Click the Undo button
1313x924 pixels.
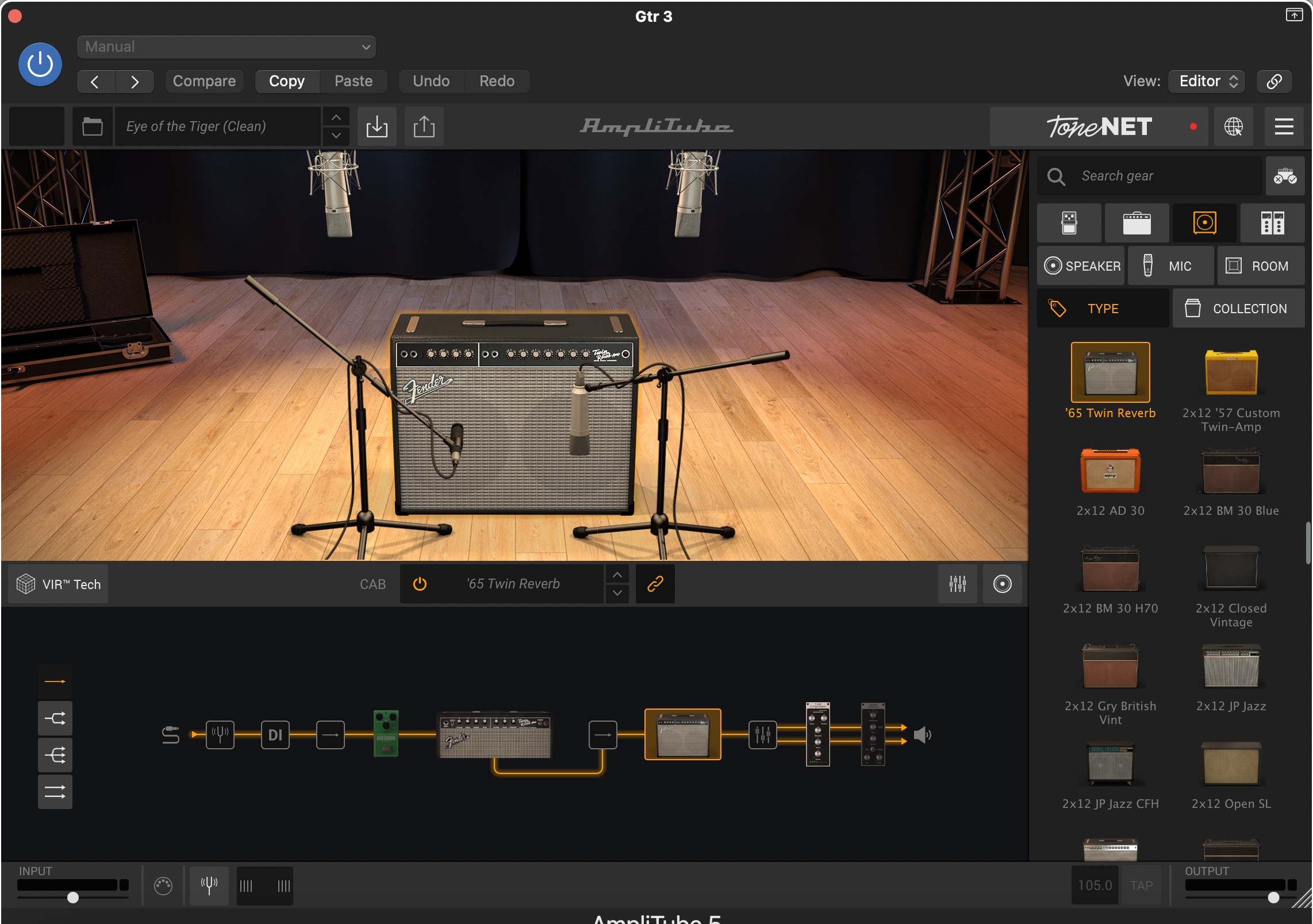click(431, 81)
